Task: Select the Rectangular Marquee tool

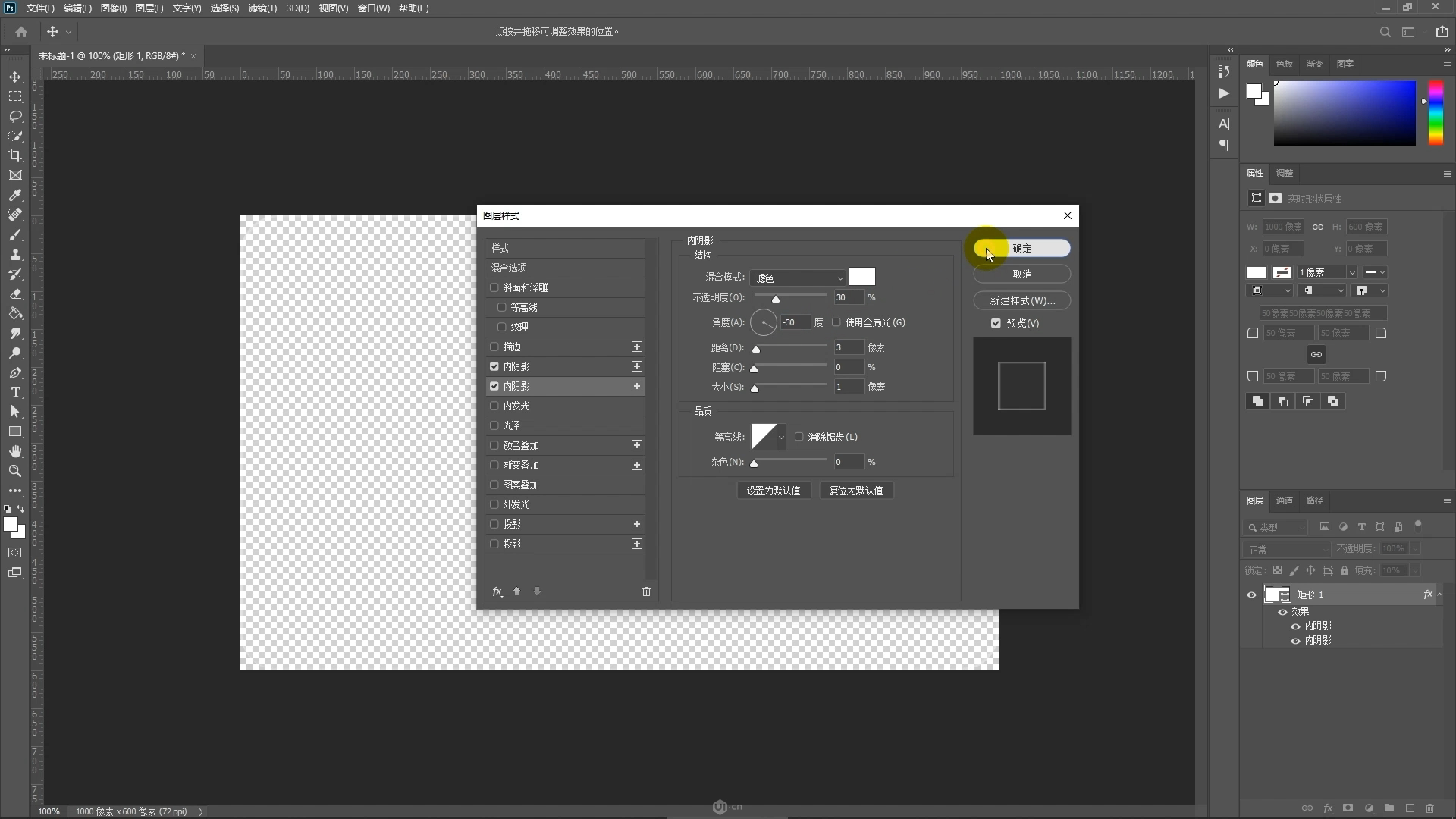Action: click(15, 96)
